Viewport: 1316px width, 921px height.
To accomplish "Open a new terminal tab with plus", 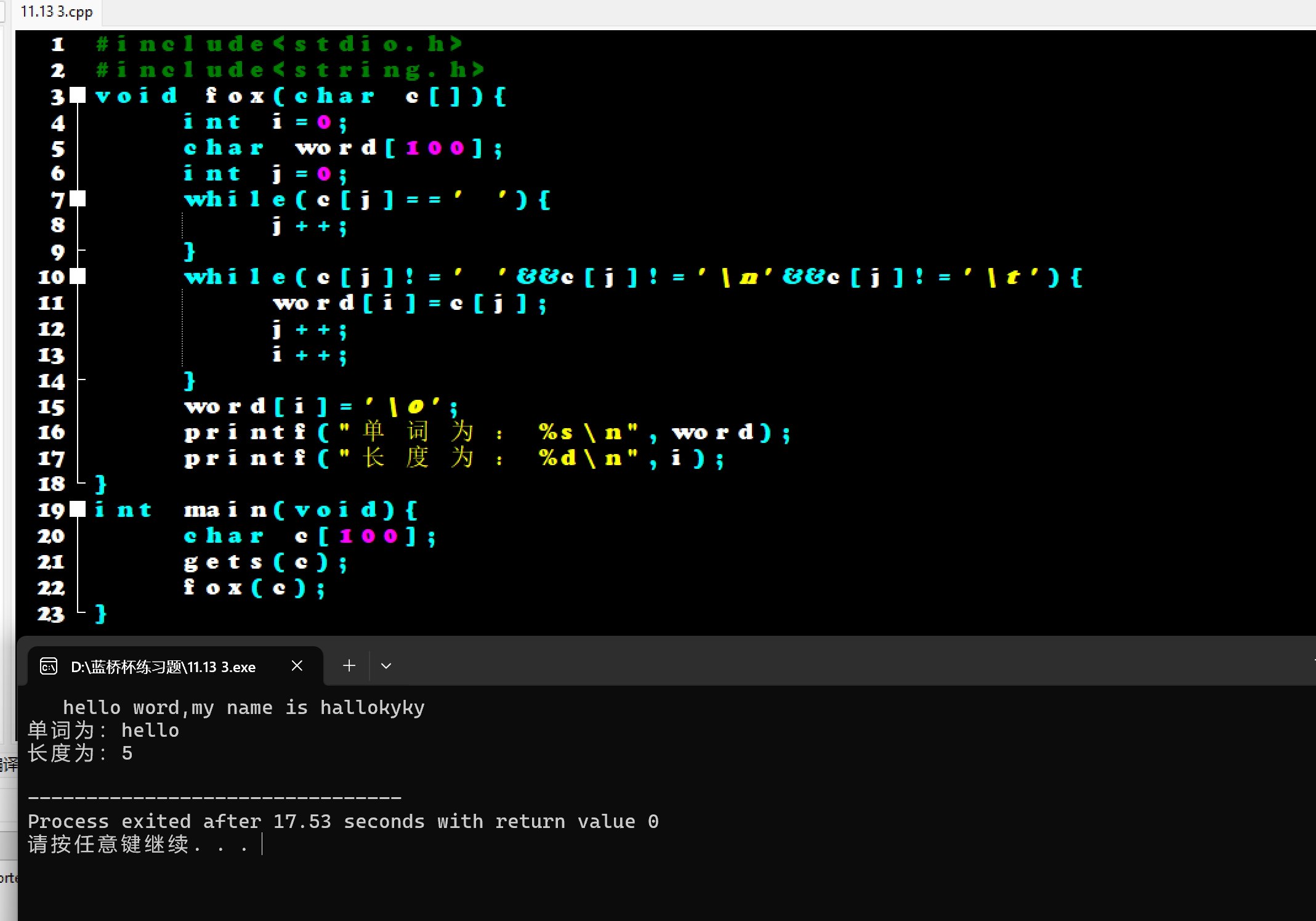I will pyautogui.click(x=349, y=666).
